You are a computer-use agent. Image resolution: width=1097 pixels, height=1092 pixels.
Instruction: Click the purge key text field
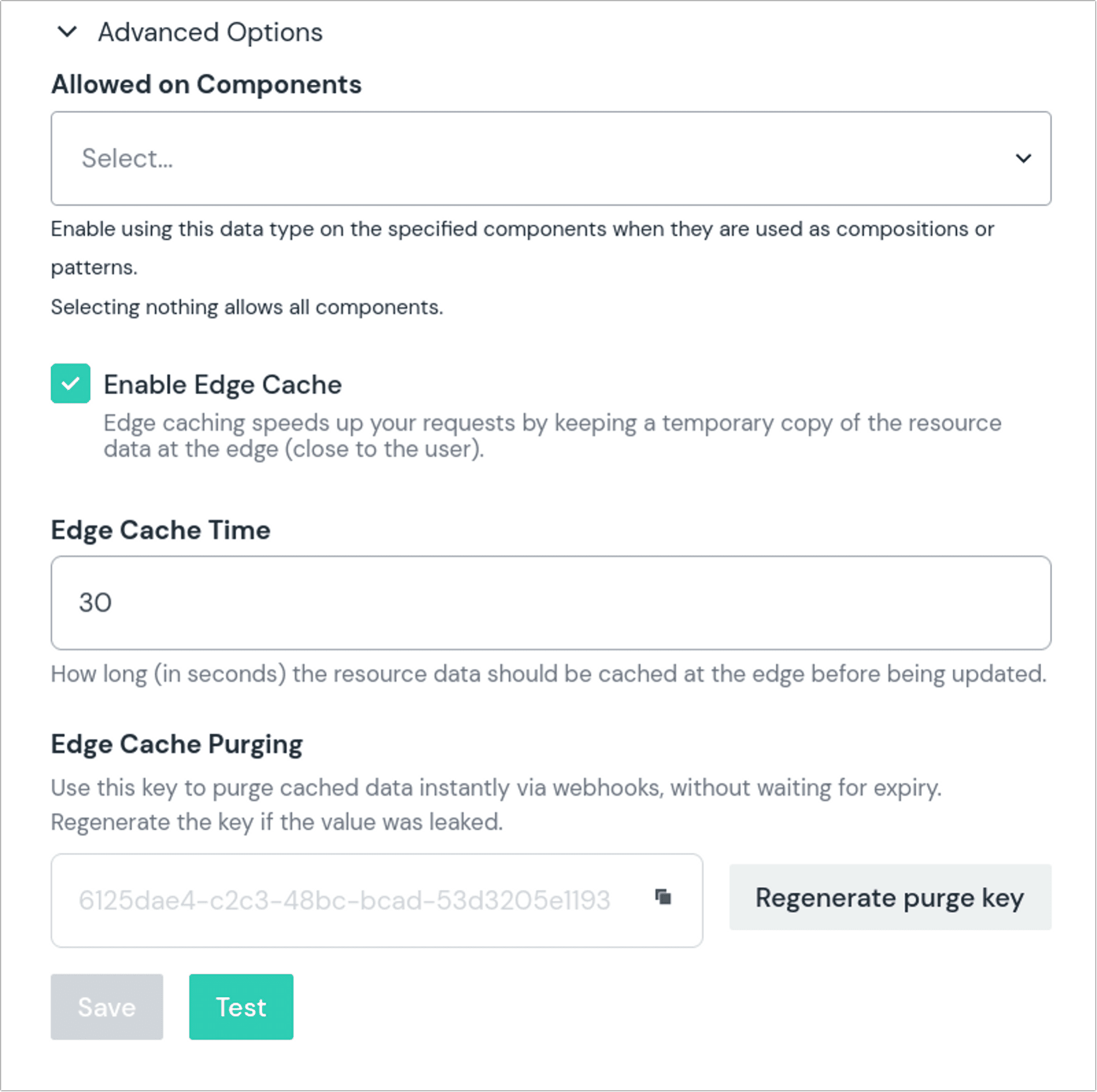click(x=377, y=900)
